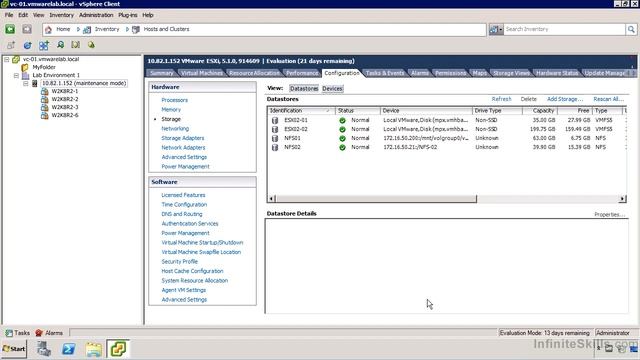This screenshot has height=360, width=640.
Task: Open the Windows Start button
Action: (14, 349)
